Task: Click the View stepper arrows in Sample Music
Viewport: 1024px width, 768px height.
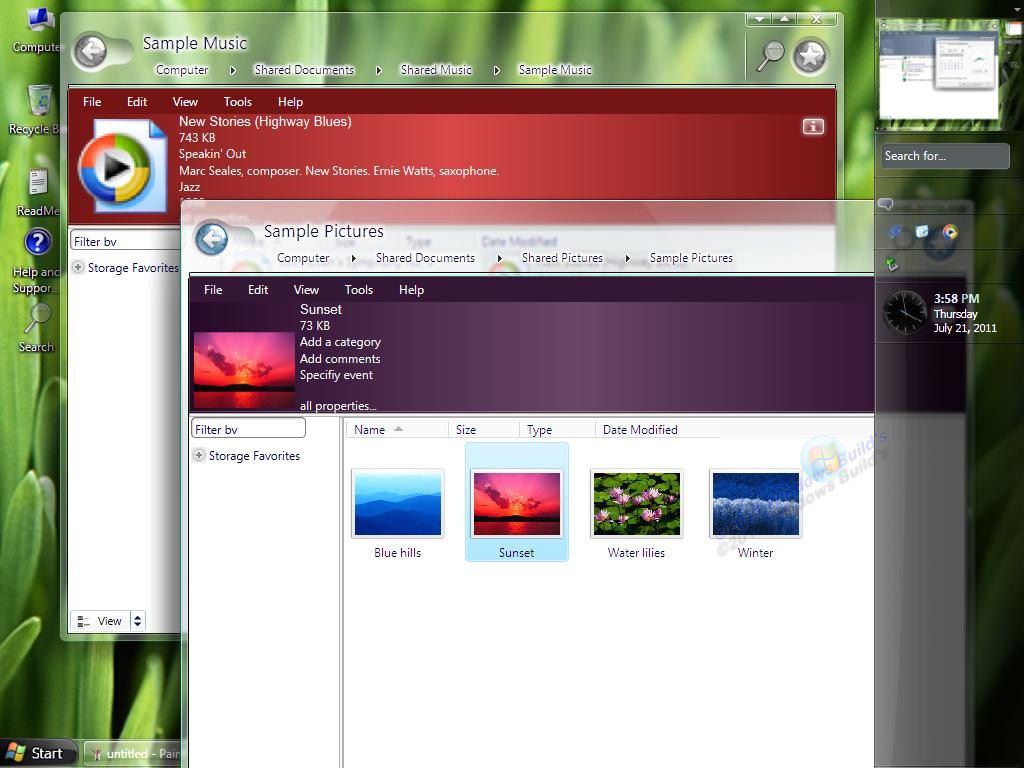Action: coord(137,621)
